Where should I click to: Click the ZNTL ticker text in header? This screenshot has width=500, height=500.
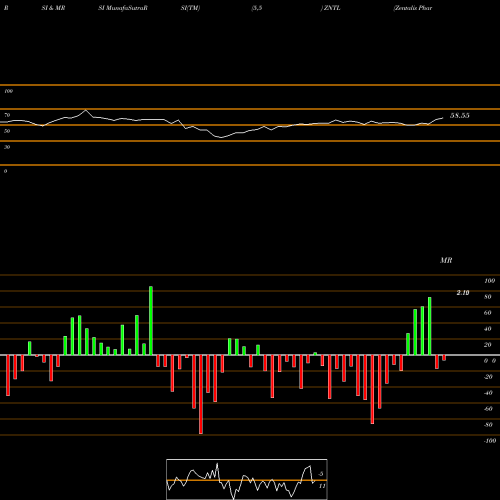[x=332, y=8]
